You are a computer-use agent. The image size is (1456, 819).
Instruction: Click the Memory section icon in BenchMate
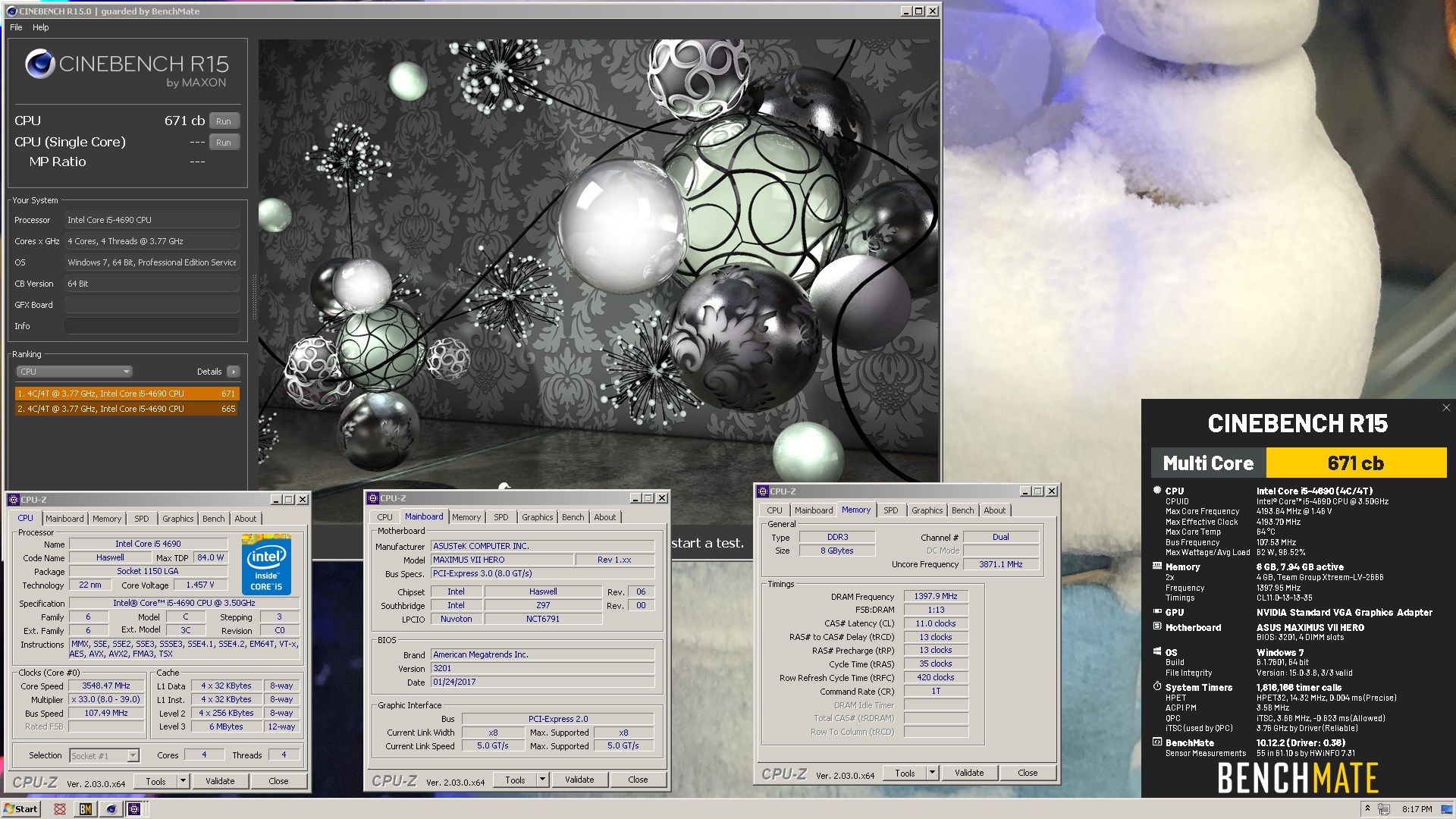click(1157, 566)
